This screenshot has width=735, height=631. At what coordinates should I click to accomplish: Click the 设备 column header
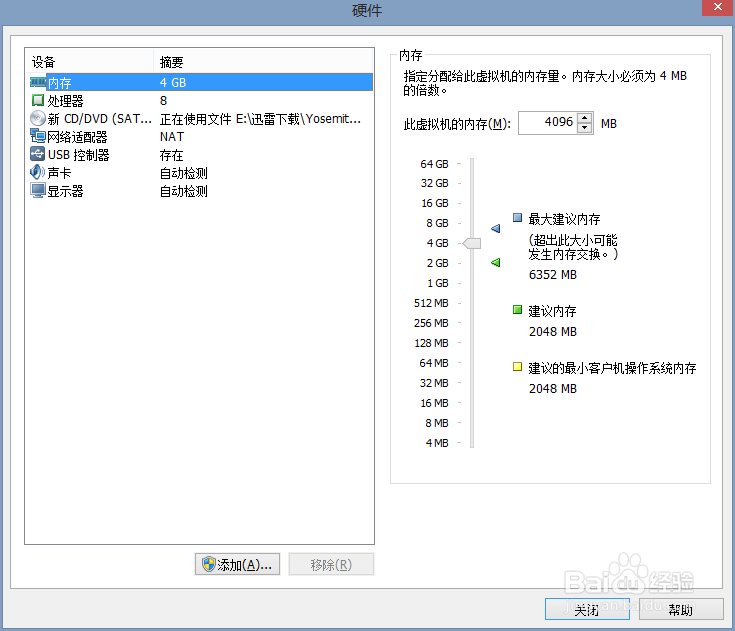(x=89, y=61)
